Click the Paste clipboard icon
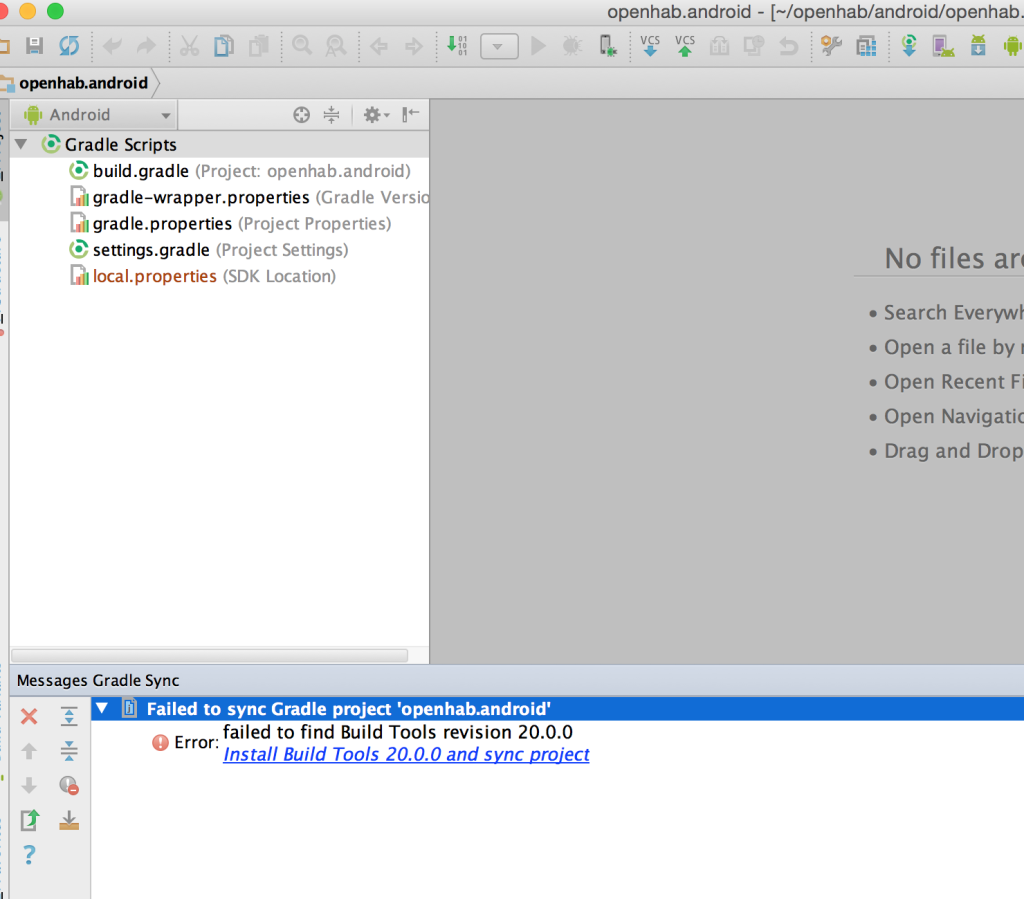 coord(259,46)
